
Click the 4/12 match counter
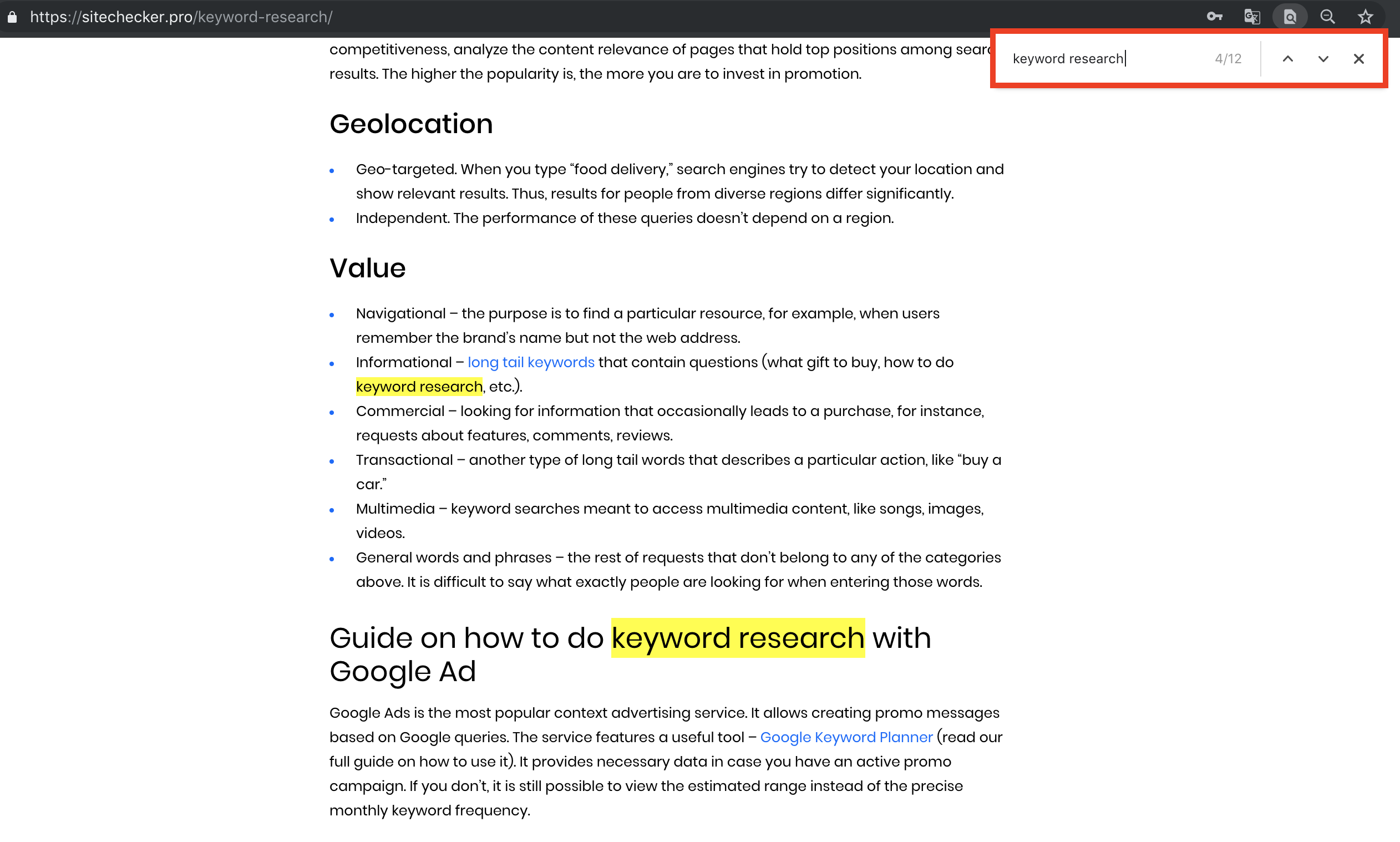1228,59
